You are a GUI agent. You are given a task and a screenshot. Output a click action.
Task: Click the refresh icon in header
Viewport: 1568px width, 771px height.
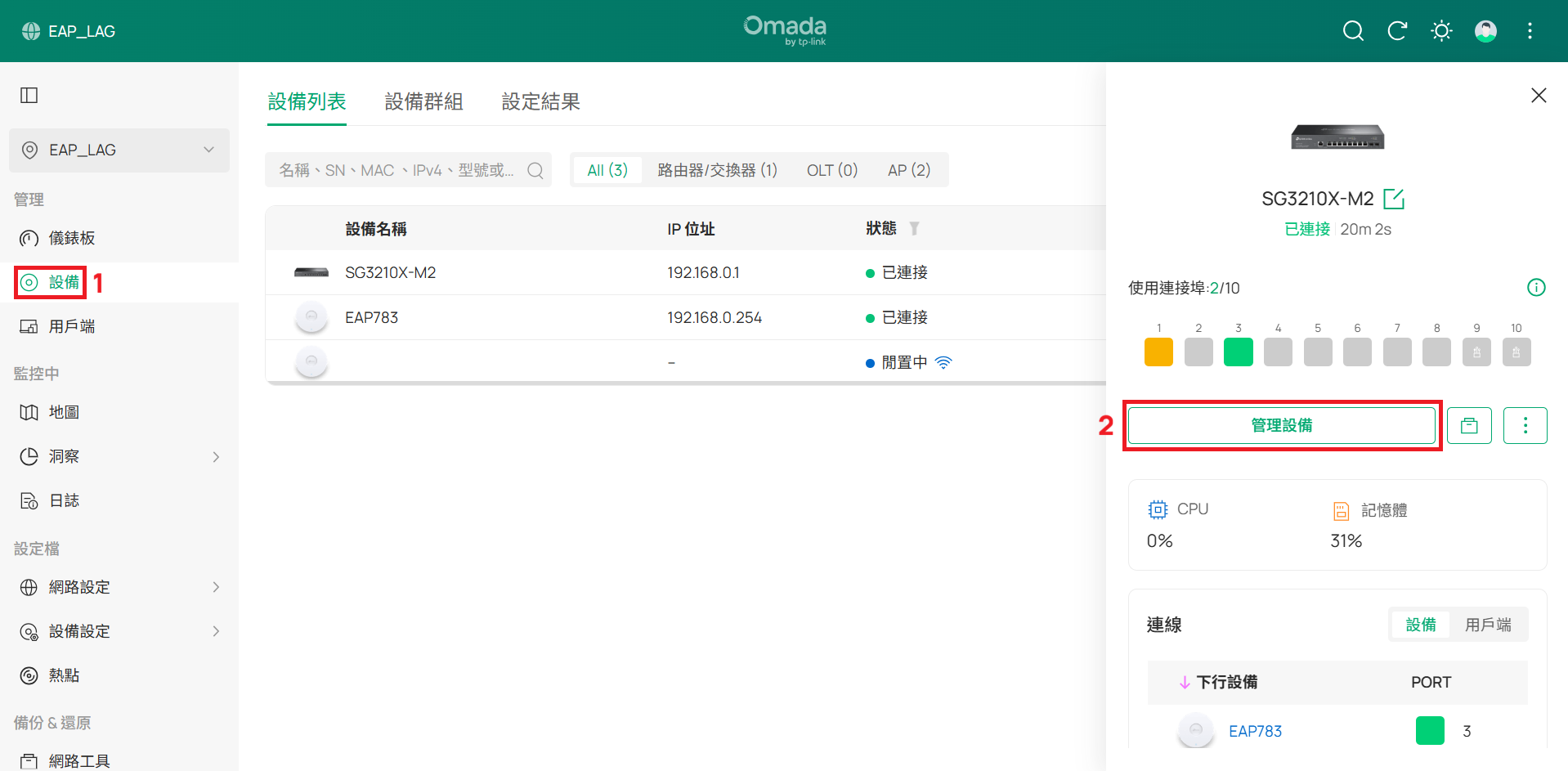[x=1397, y=31]
